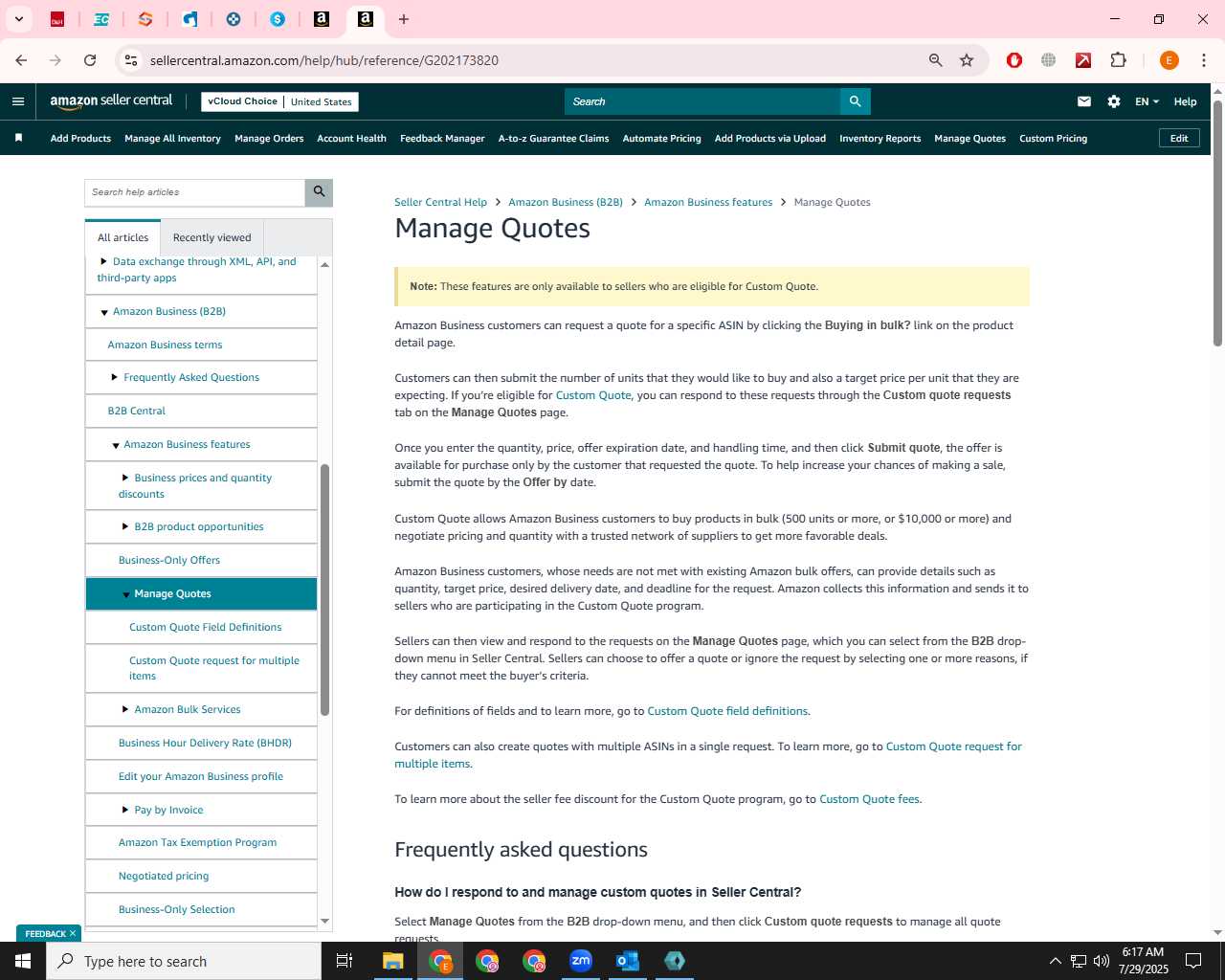The image size is (1225, 980).
Task: Open the tab search dropdown arrow
Action: click(18, 19)
